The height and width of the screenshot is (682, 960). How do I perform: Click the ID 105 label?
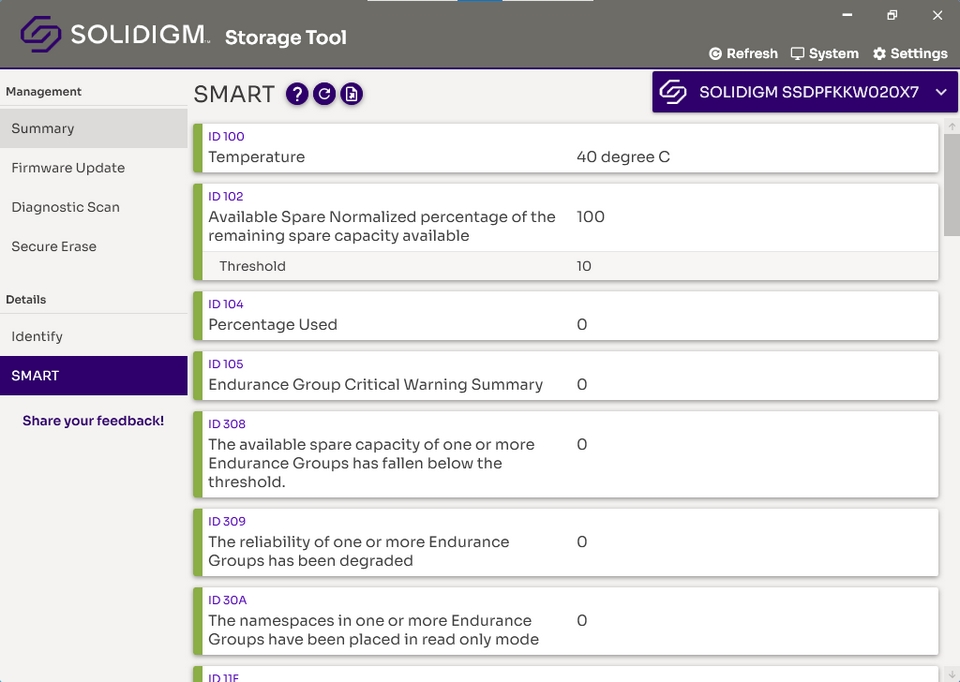coord(226,364)
